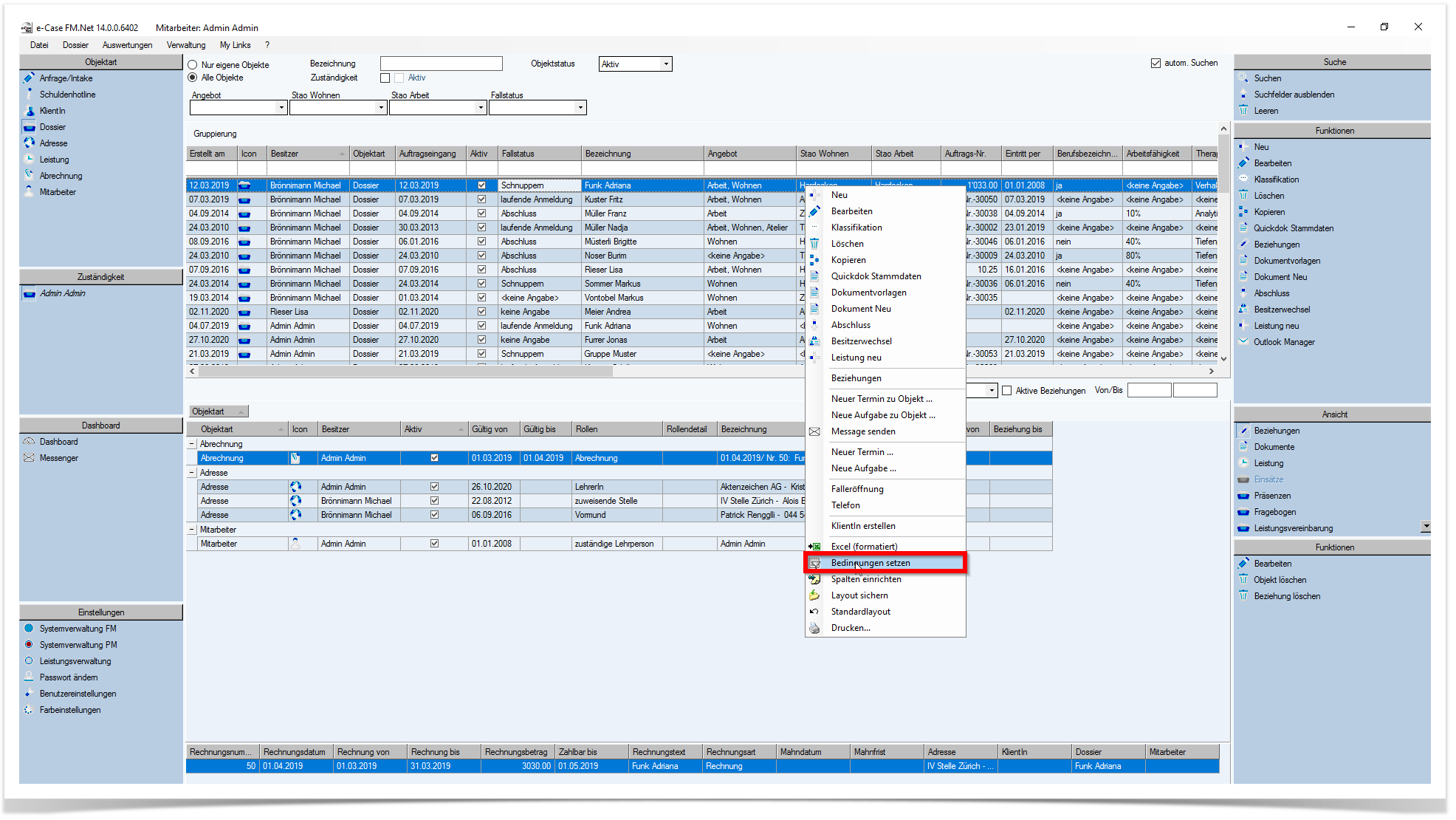1456x820 pixels.
Task: Click the Bearbeiten pencil icon in top Funktionen
Action: click(x=1243, y=163)
